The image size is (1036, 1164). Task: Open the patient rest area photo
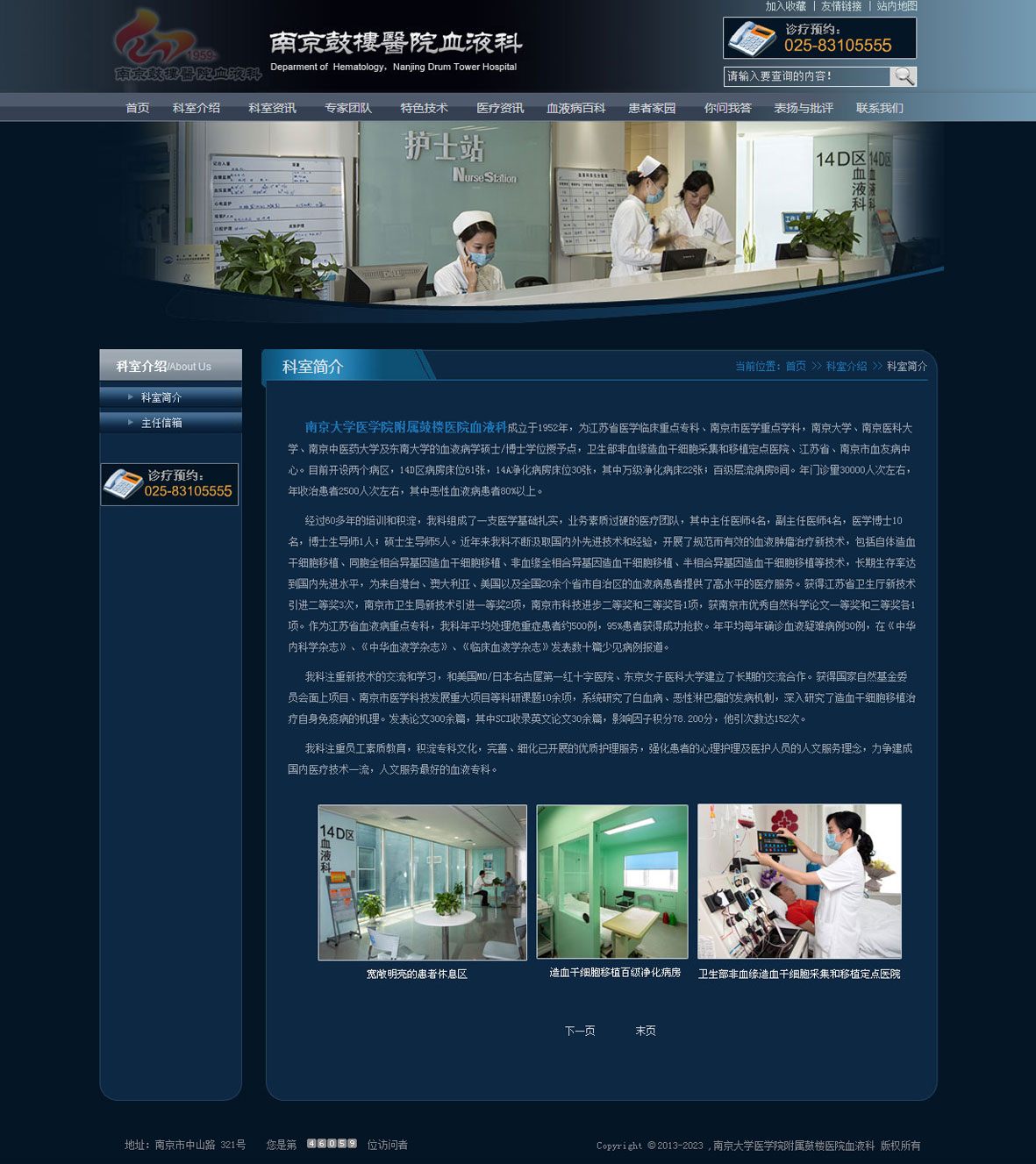click(x=422, y=882)
